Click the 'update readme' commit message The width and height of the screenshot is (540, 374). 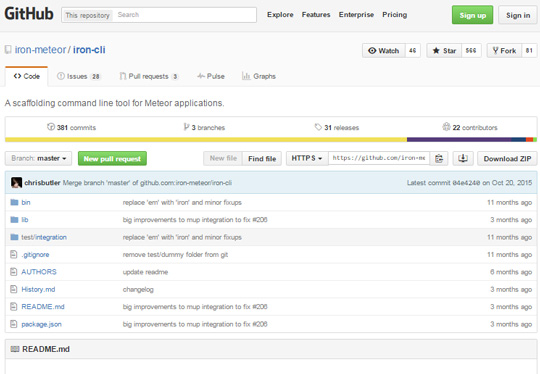145,272
